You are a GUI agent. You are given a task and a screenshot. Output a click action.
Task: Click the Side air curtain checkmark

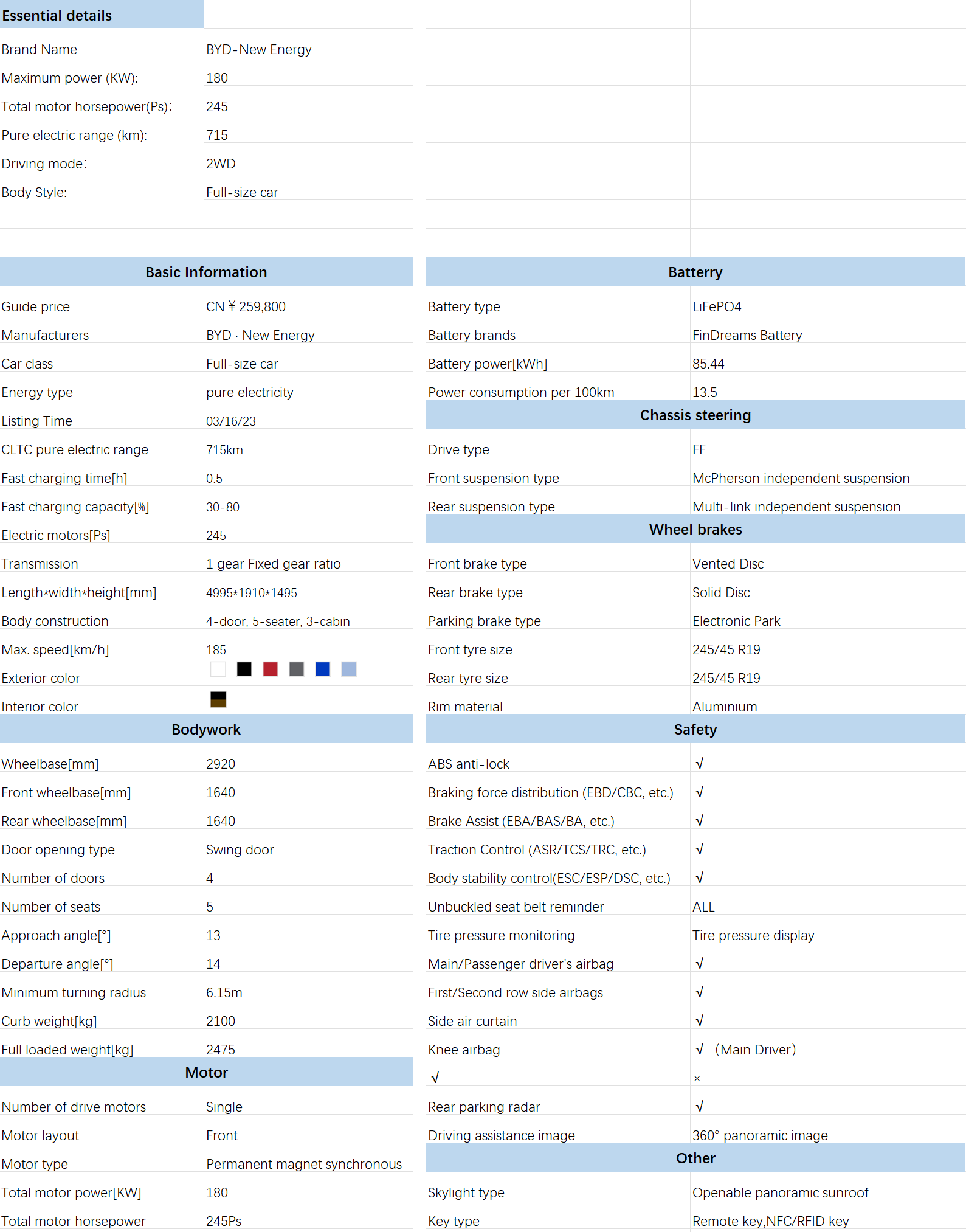[700, 1020]
